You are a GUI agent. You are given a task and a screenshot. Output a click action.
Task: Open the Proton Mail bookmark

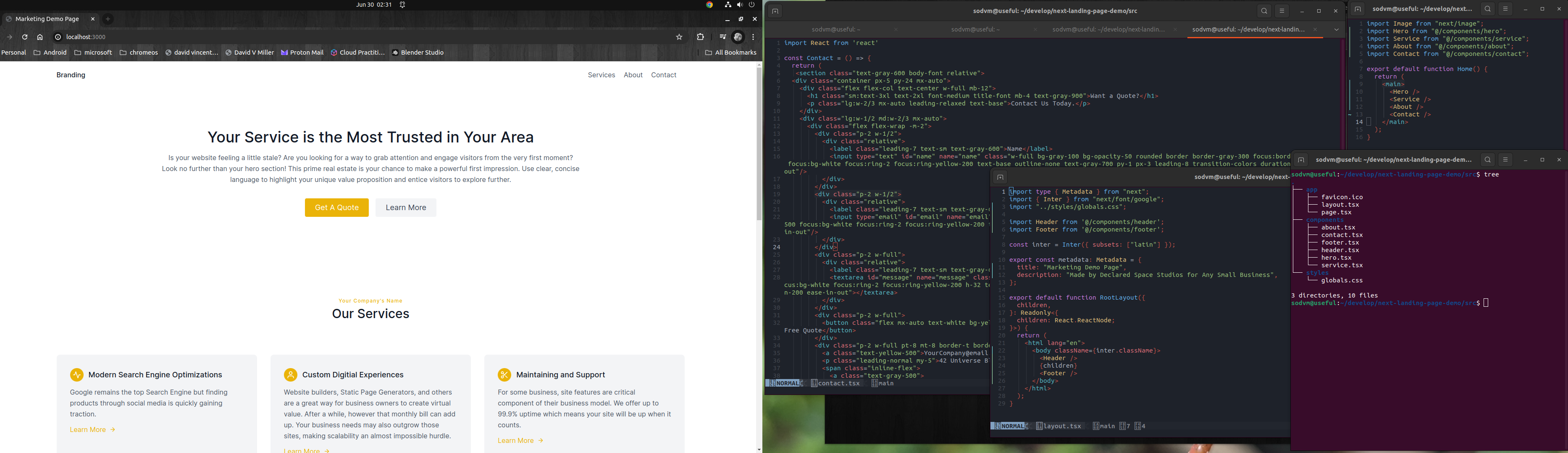pos(302,53)
